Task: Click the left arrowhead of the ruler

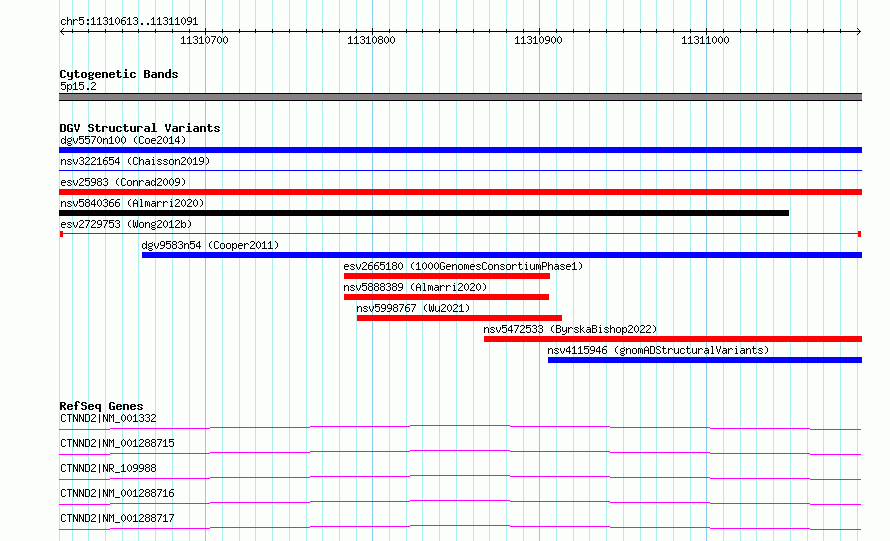Action: [x=62, y=32]
